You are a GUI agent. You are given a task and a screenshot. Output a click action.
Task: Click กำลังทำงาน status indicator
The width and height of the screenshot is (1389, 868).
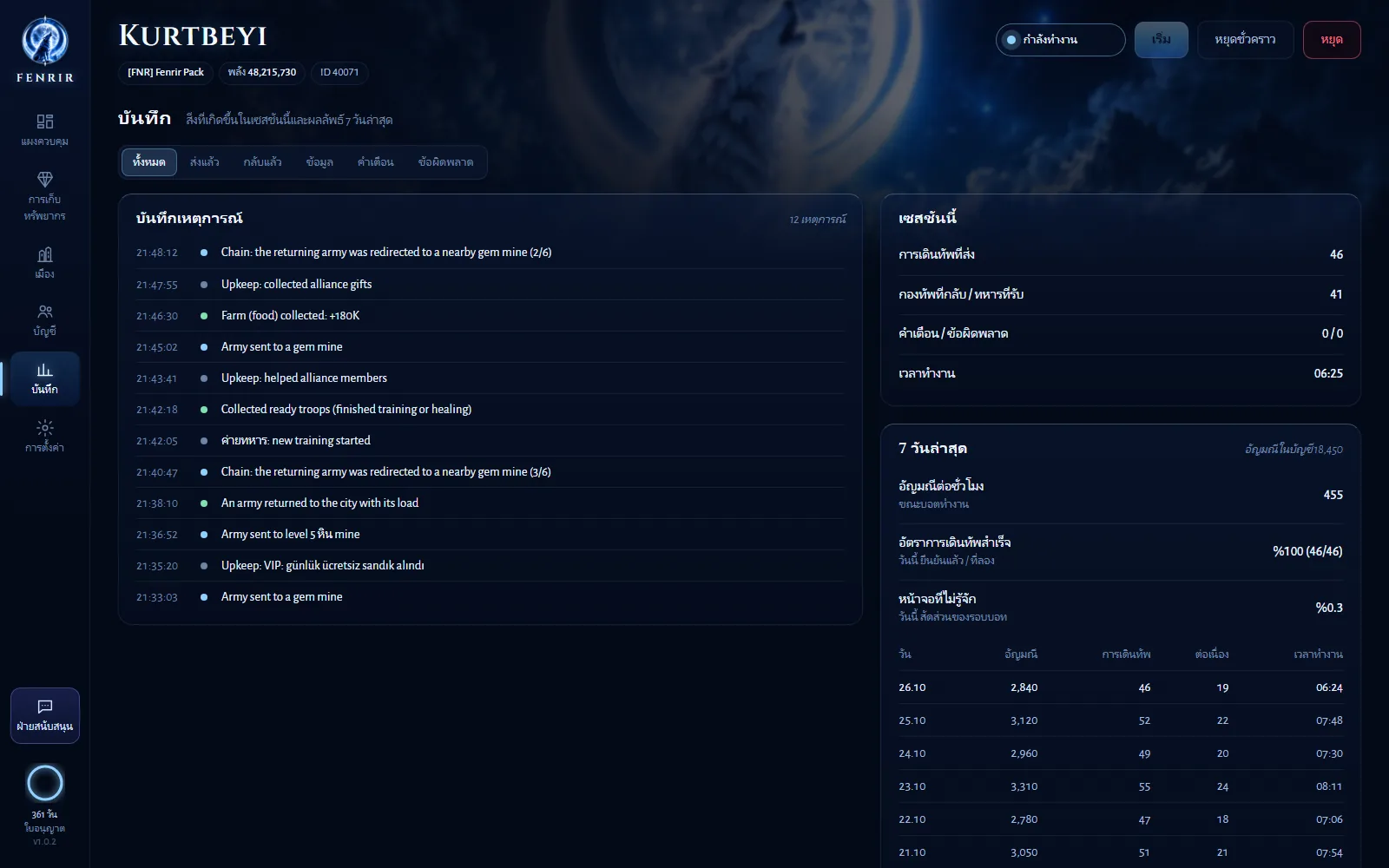coord(1060,40)
